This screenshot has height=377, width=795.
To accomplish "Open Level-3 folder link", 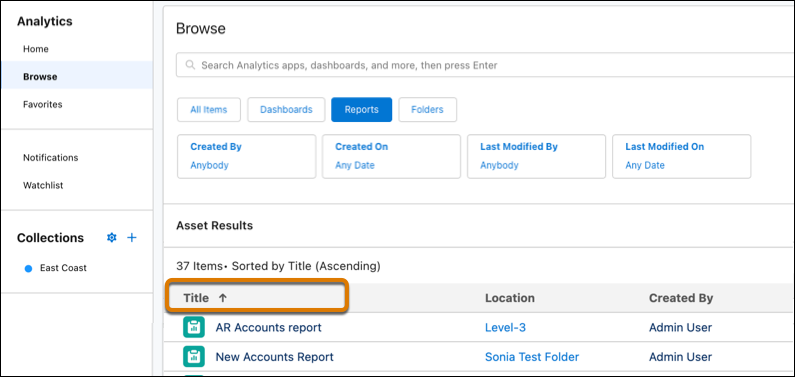I will [505, 327].
